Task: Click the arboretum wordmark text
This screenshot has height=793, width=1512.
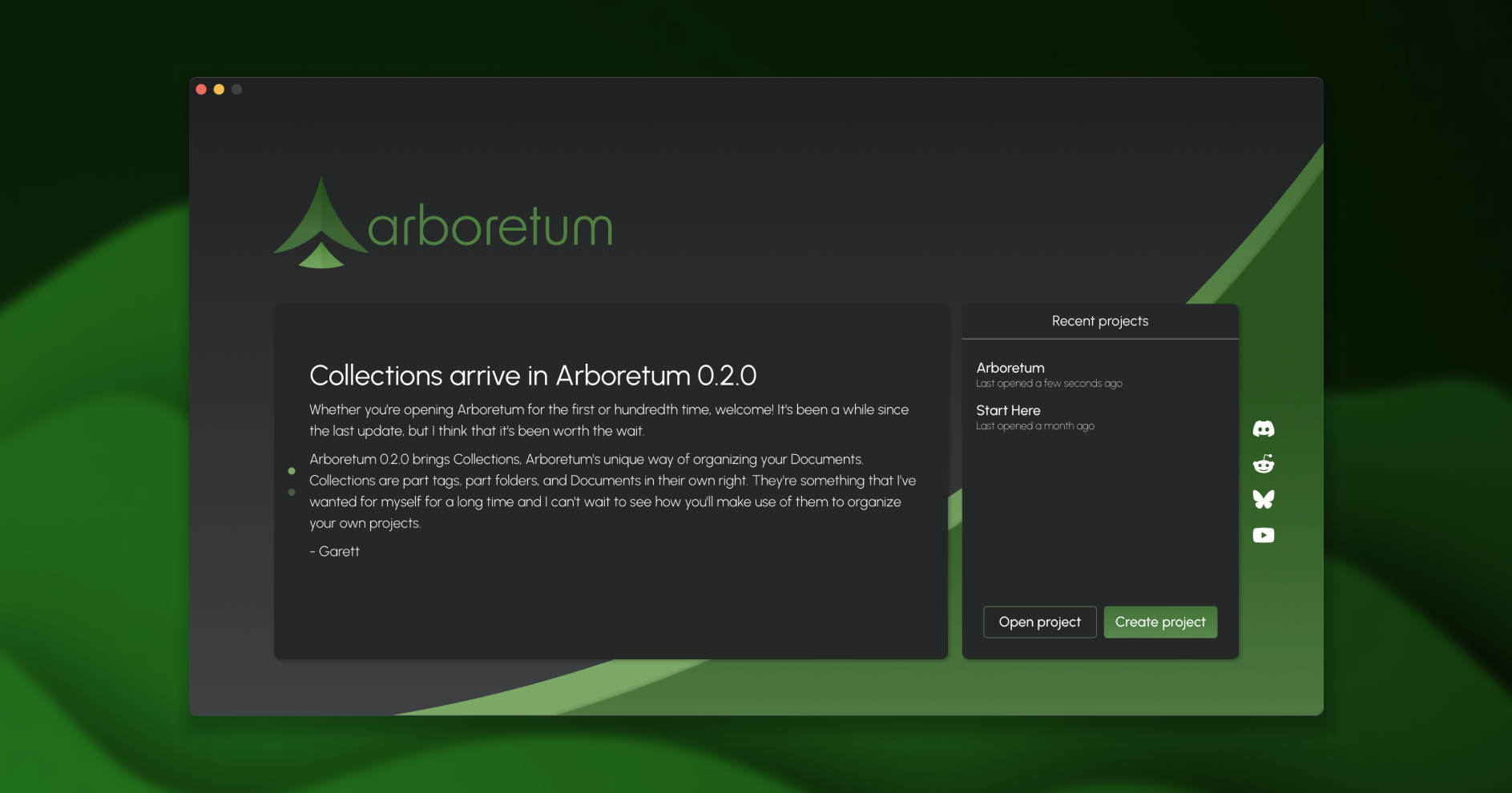Action: (x=490, y=229)
